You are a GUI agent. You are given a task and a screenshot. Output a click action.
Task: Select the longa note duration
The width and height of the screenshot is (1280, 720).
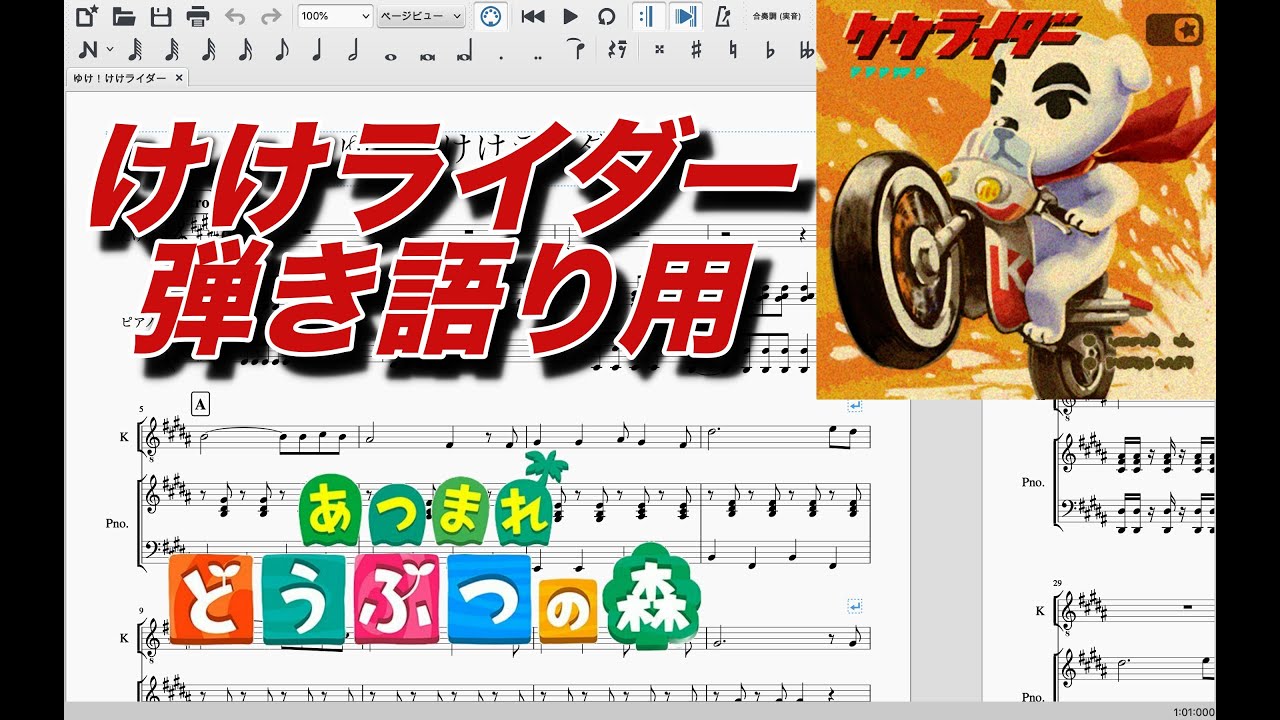(463, 52)
